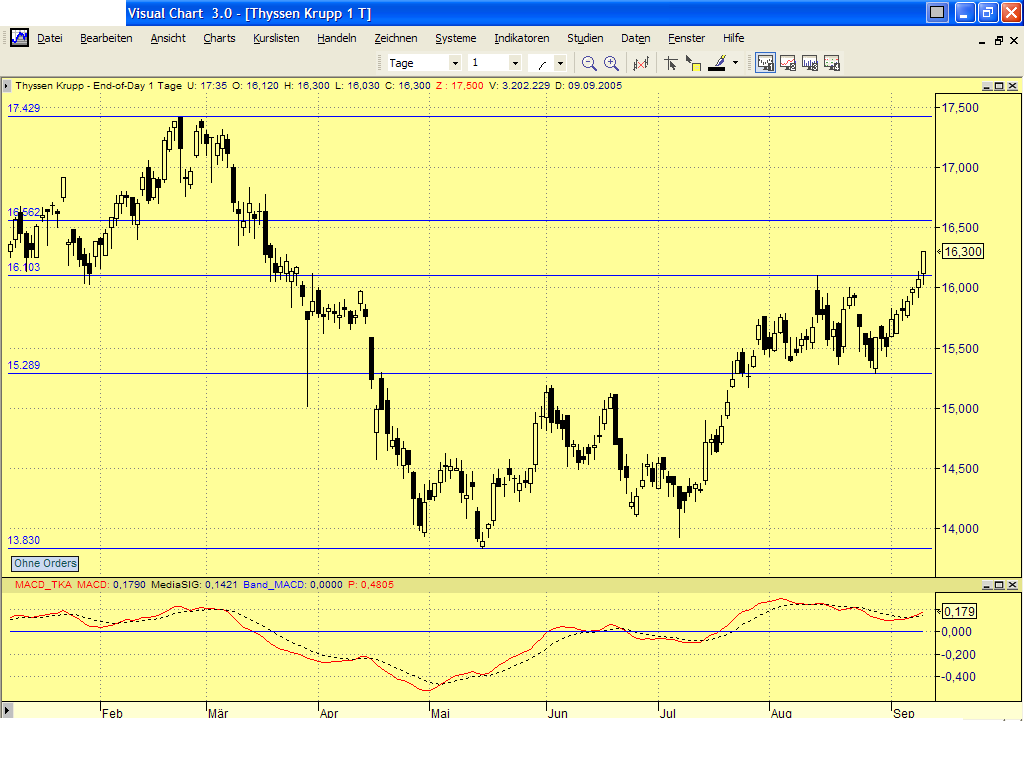Activate the bar compression tool icon
The width and height of the screenshot is (1024, 768).
(x=642, y=62)
